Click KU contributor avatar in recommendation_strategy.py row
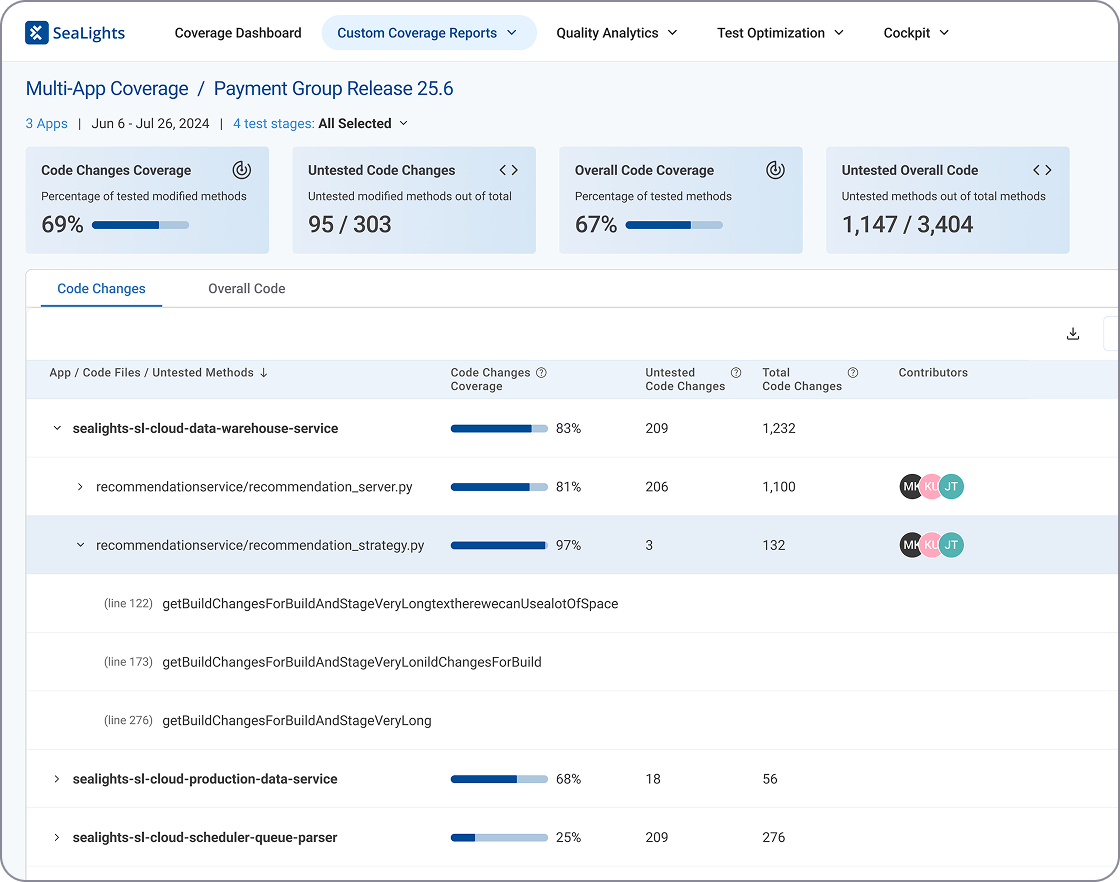Image resolution: width=1120 pixels, height=882 pixels. coord(931,545)
